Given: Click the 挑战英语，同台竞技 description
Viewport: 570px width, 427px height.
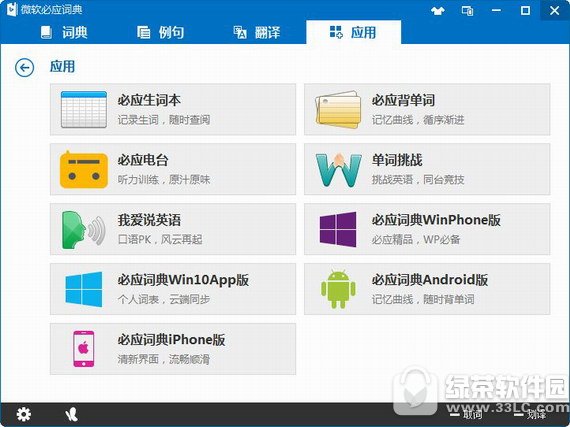Looking at the screenshot, I should coord(418,179).
